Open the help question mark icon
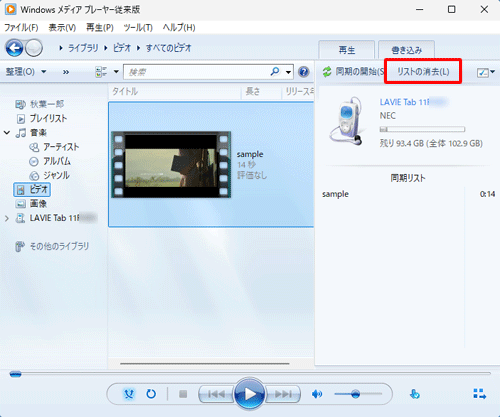 point(304,72)
